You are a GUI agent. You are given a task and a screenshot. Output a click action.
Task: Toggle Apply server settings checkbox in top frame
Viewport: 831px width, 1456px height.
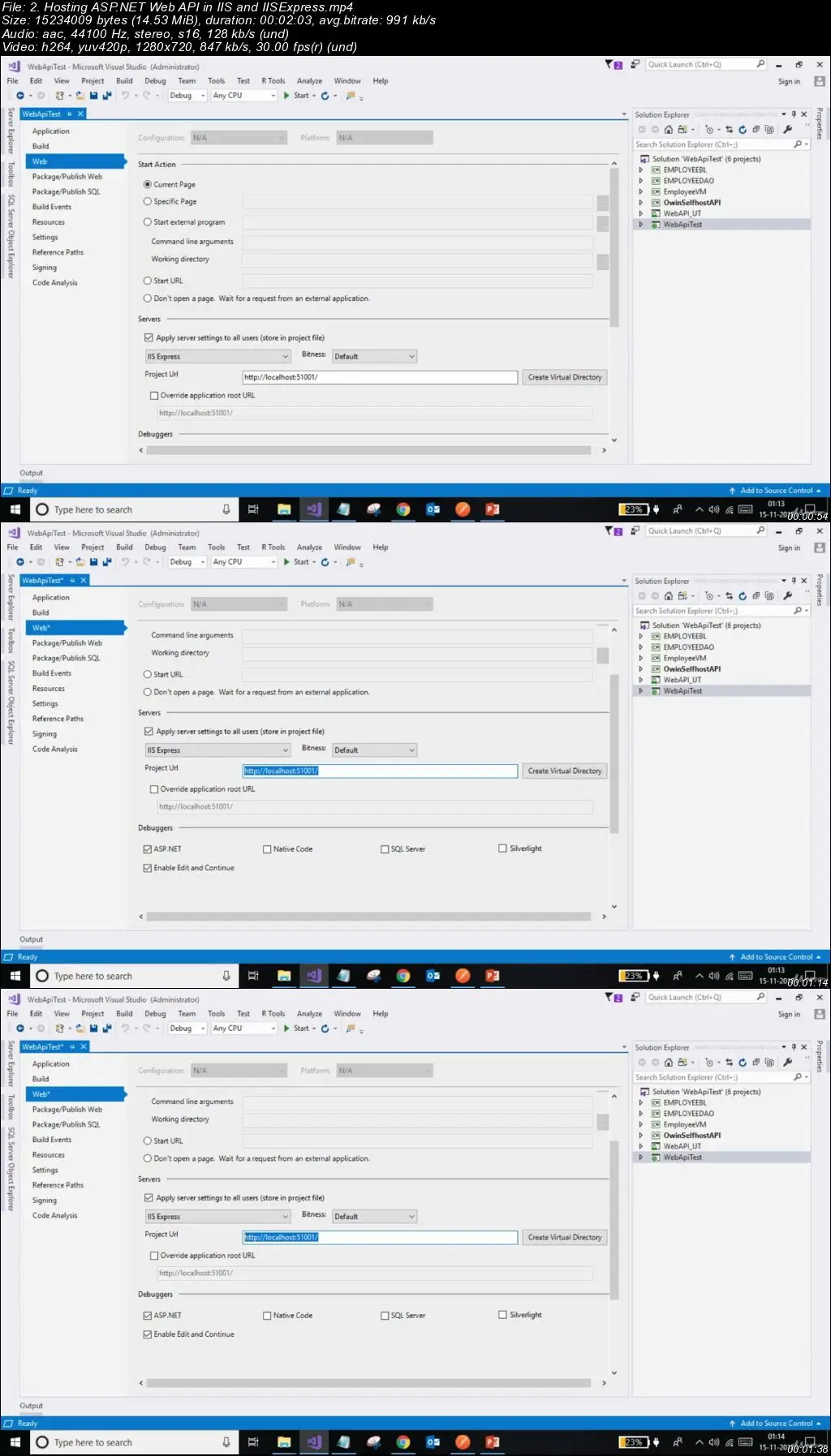149,337
